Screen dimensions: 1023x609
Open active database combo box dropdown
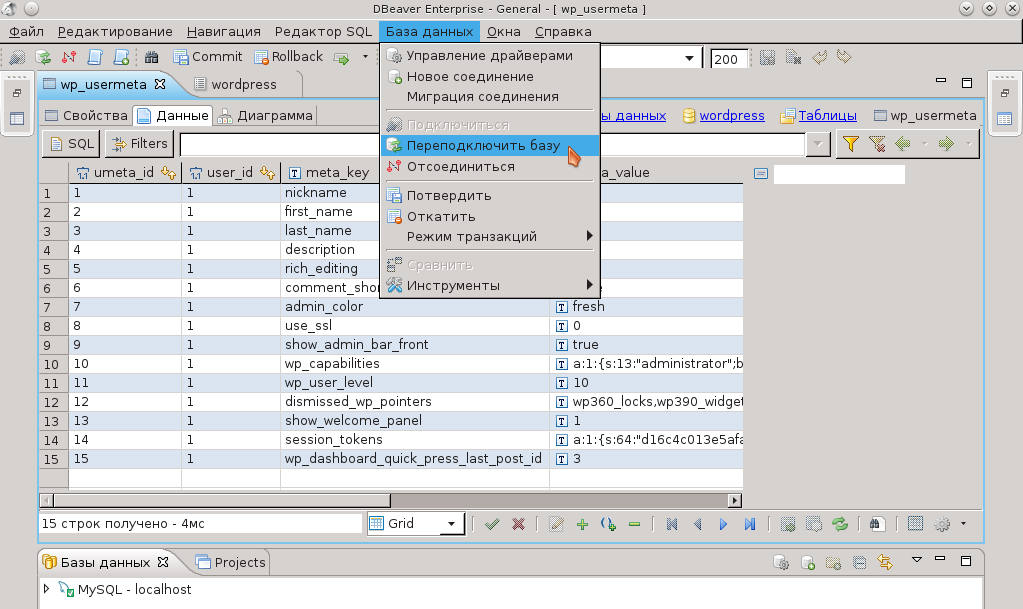[x=689, y=58]
